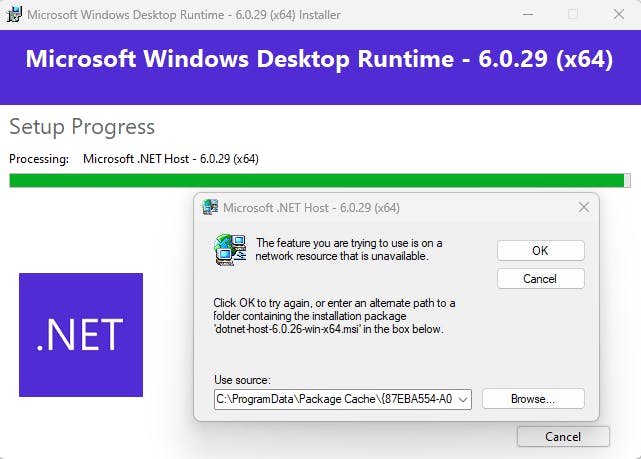Click the network computer icon beside the error message

click(x=231, y=249)
